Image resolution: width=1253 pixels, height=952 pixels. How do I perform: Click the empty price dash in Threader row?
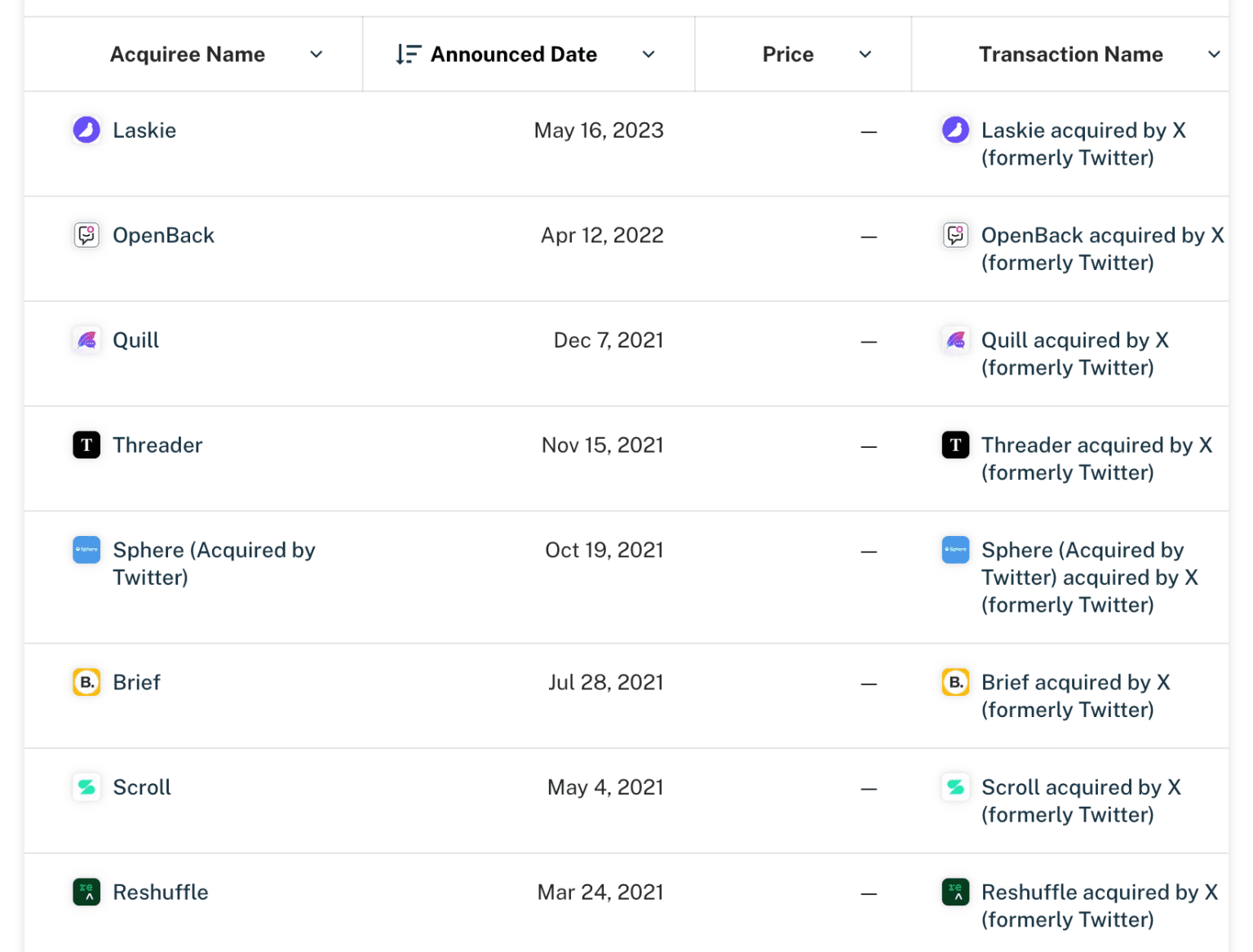869,446
